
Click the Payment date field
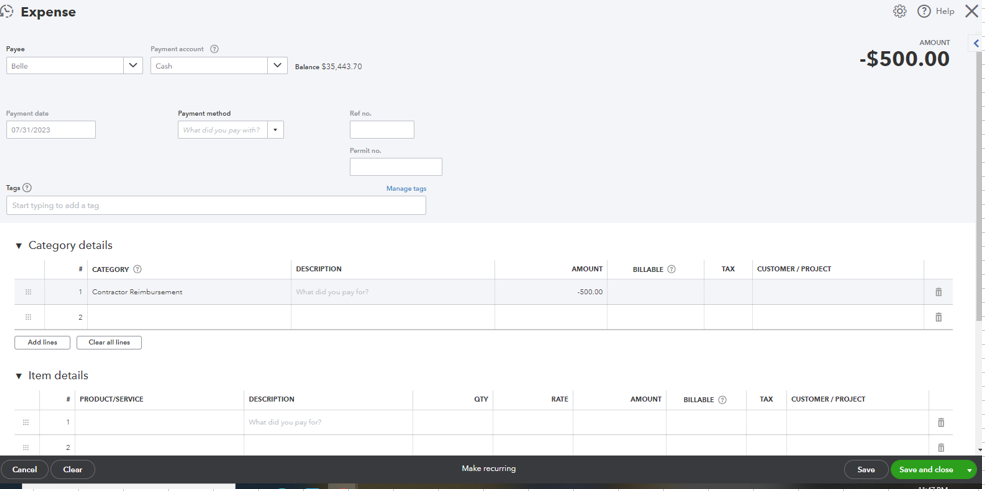click(51, 130)
